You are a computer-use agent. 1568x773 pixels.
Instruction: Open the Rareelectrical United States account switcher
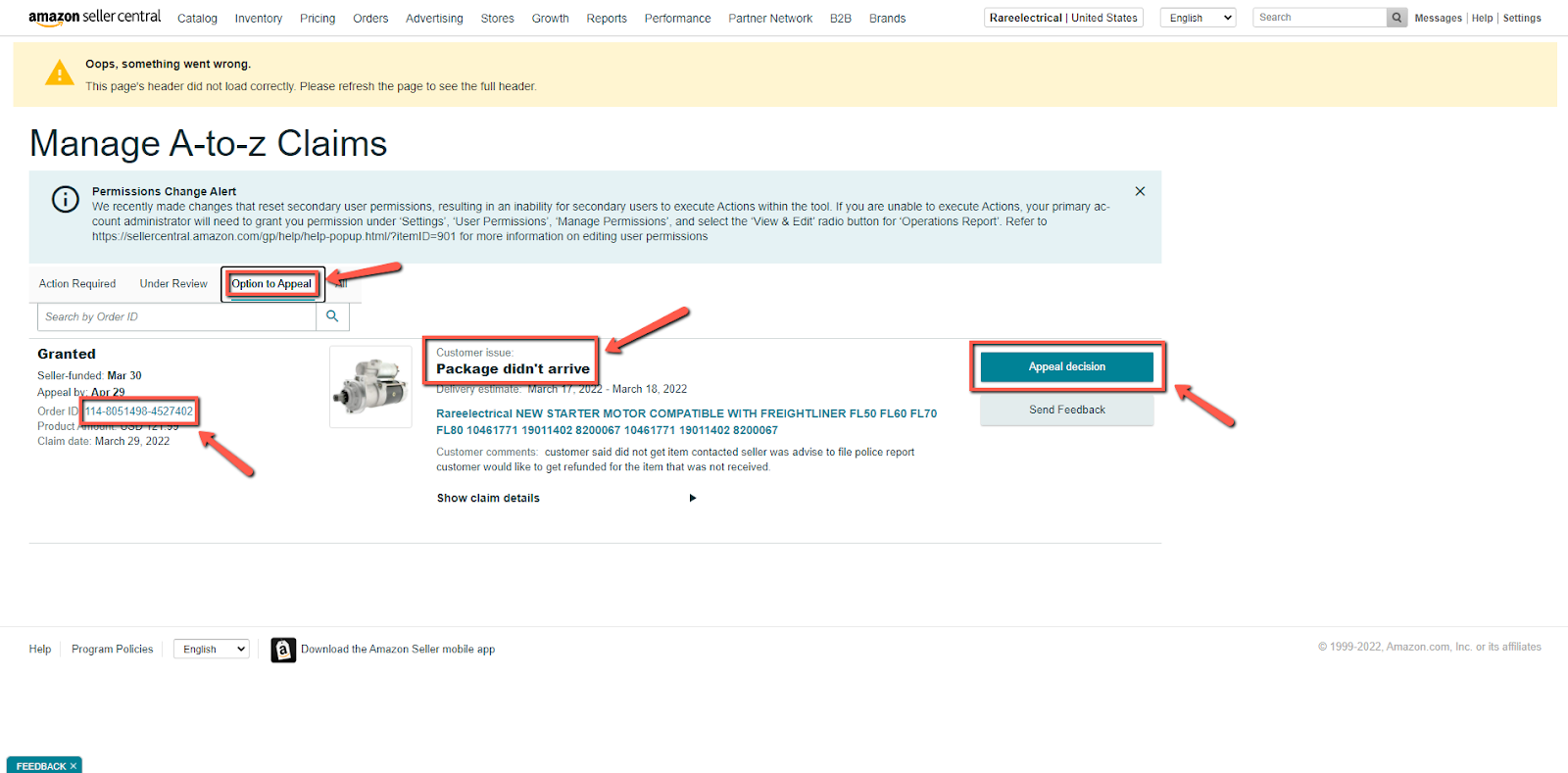coord(1063,18)
